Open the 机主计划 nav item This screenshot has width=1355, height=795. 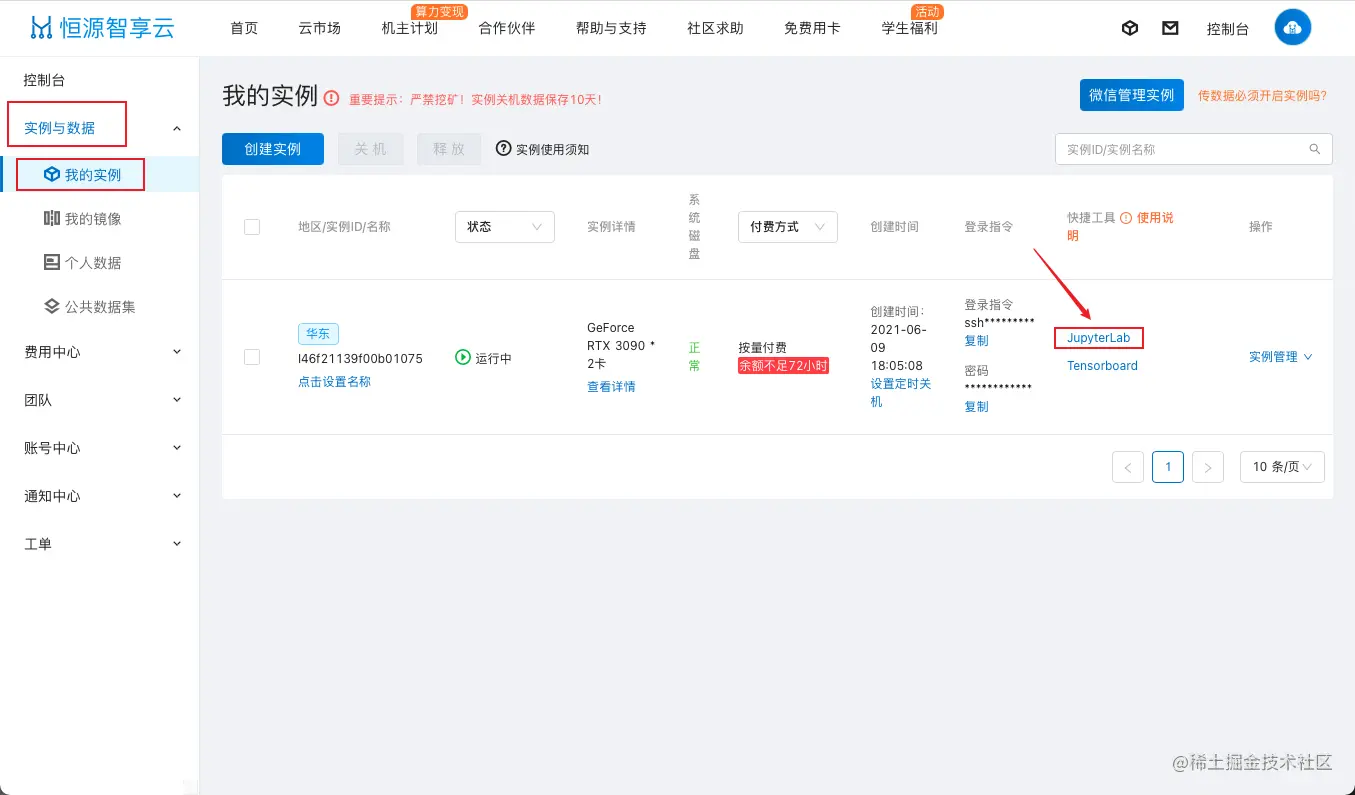point(410,28)
